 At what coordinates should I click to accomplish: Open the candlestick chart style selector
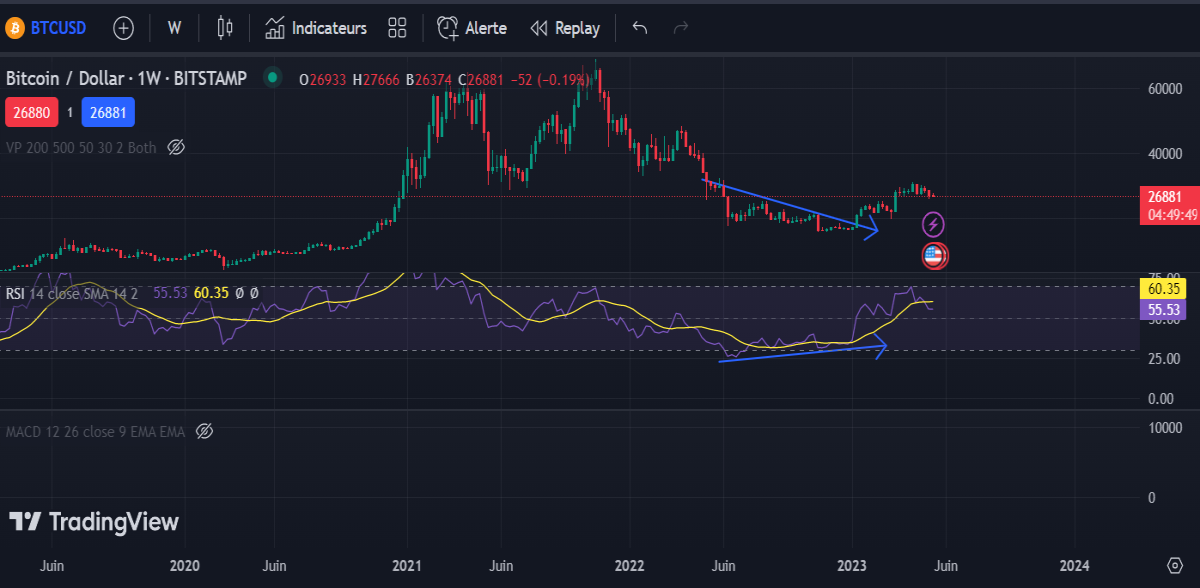pyautogui.click(x=225, y=28)
